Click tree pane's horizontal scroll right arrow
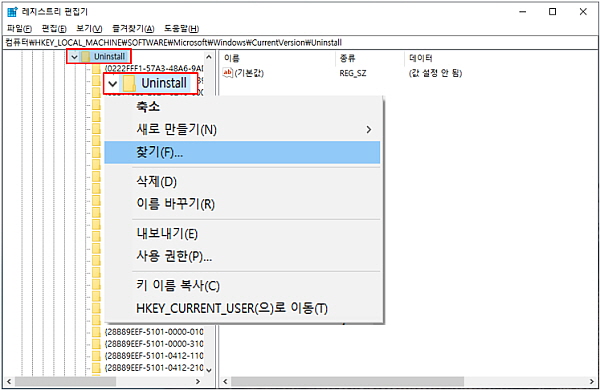This screenshot has width=600, height=390. 198,382
